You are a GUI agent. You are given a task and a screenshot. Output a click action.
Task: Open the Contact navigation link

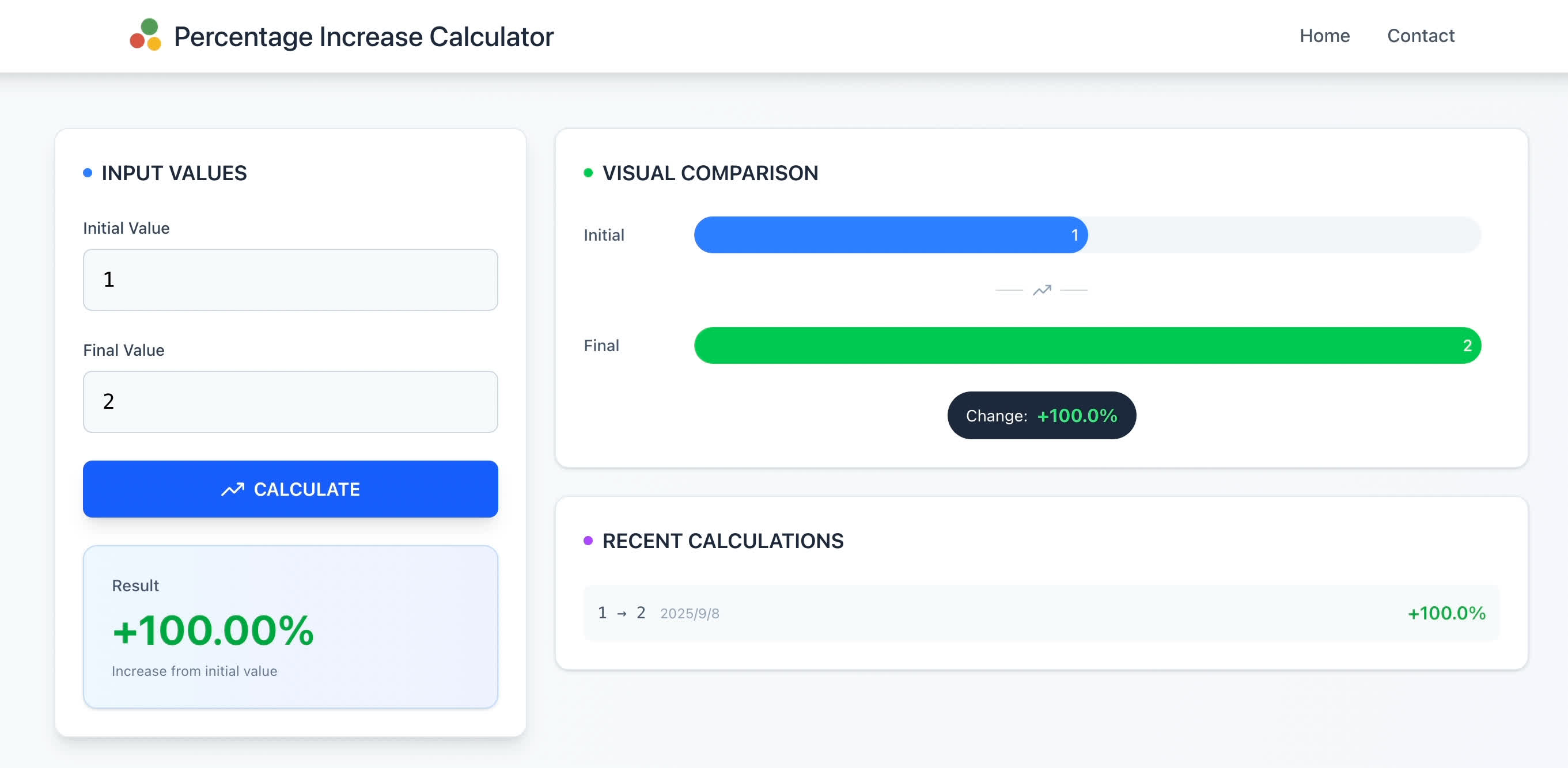pos(1420,36)
